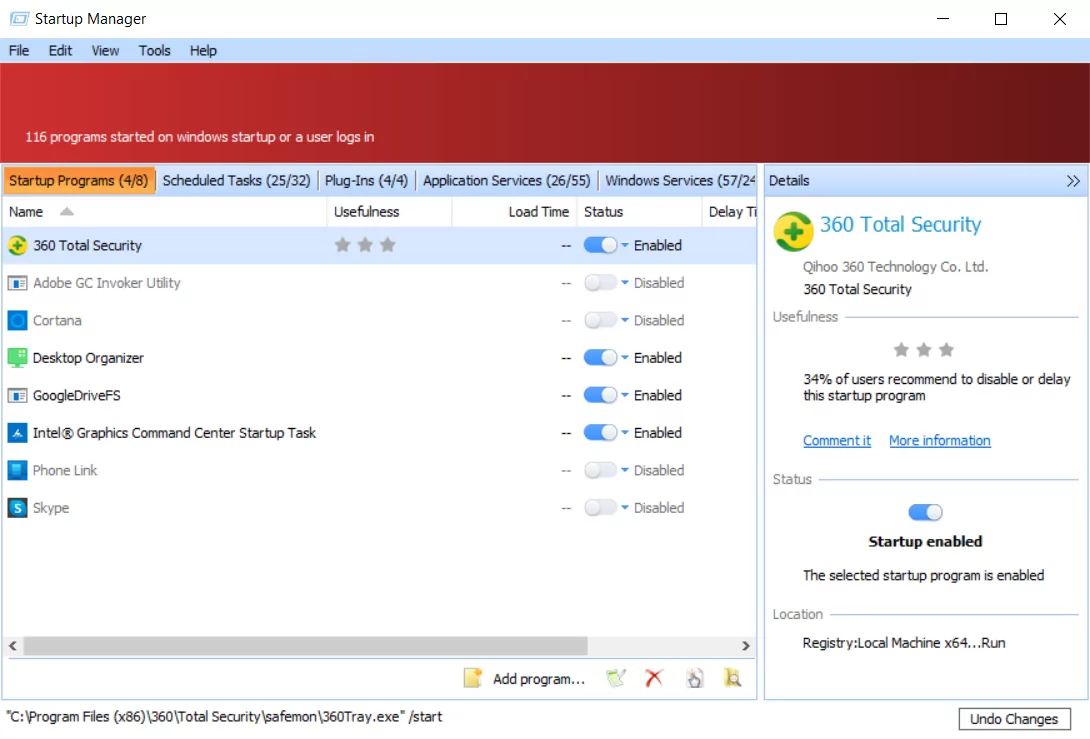This screenshot has height=739, width=1090.
Task: Click the Startup Manager title bar icon
Action: click(x=19, y=19)
